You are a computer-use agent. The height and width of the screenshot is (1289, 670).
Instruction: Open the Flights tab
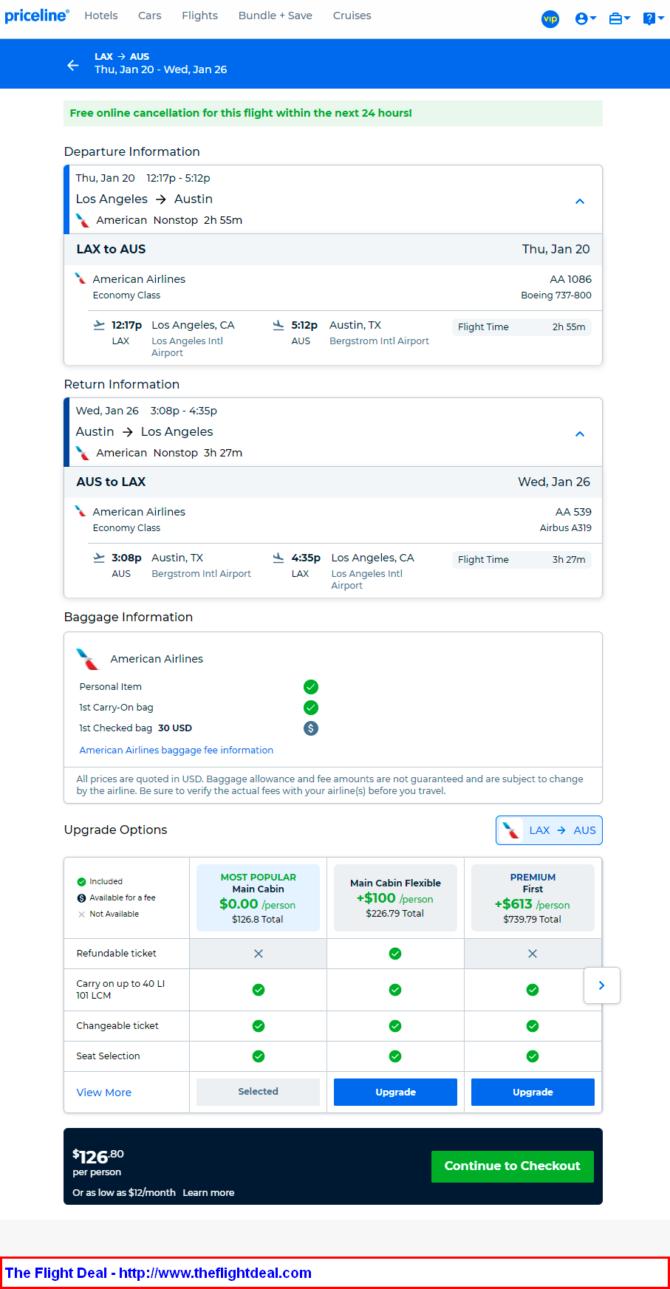coord(200,16)
